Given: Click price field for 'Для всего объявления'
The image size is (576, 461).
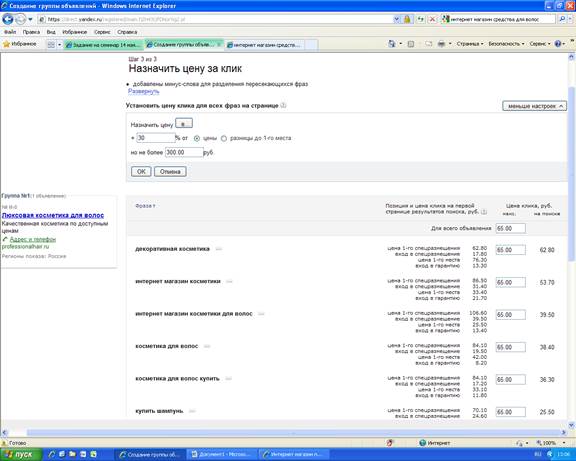Looking at the screenshot, I should [511, 228].
